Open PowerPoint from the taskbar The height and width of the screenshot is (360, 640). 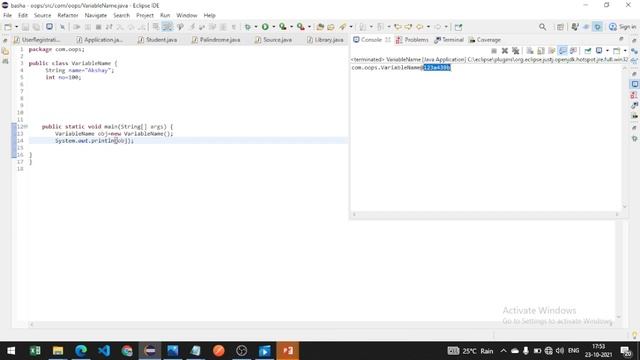pos(288,351)
